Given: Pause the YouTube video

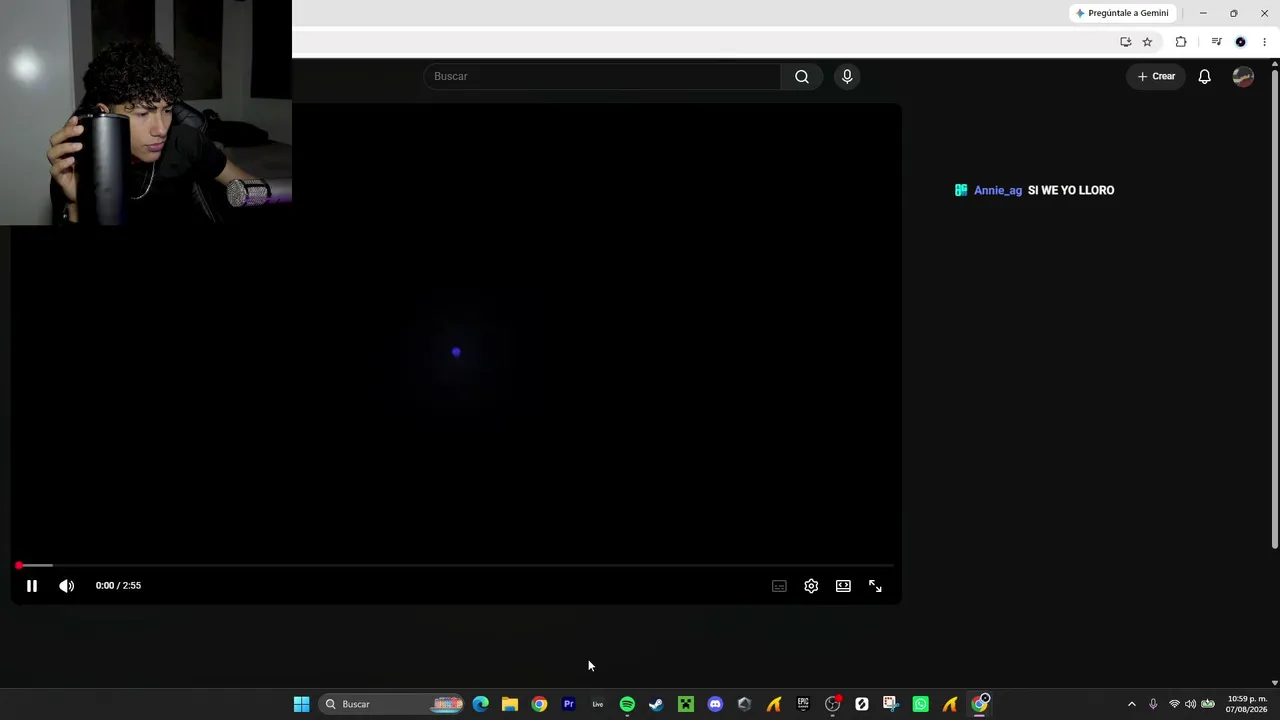Looking at the screenshot, I should (x=32, y=586).
